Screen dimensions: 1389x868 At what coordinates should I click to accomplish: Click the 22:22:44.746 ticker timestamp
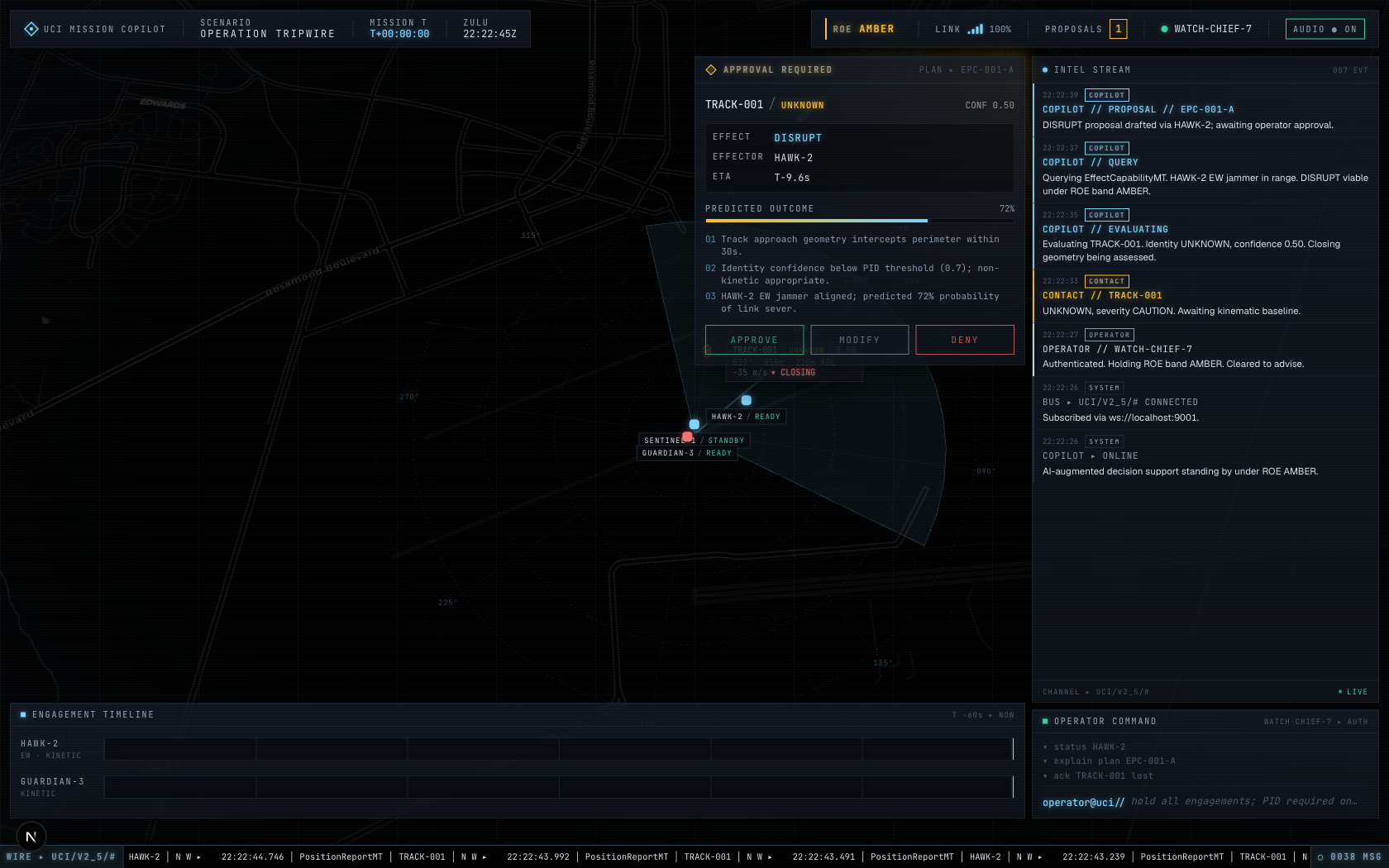tap(252, 857)
